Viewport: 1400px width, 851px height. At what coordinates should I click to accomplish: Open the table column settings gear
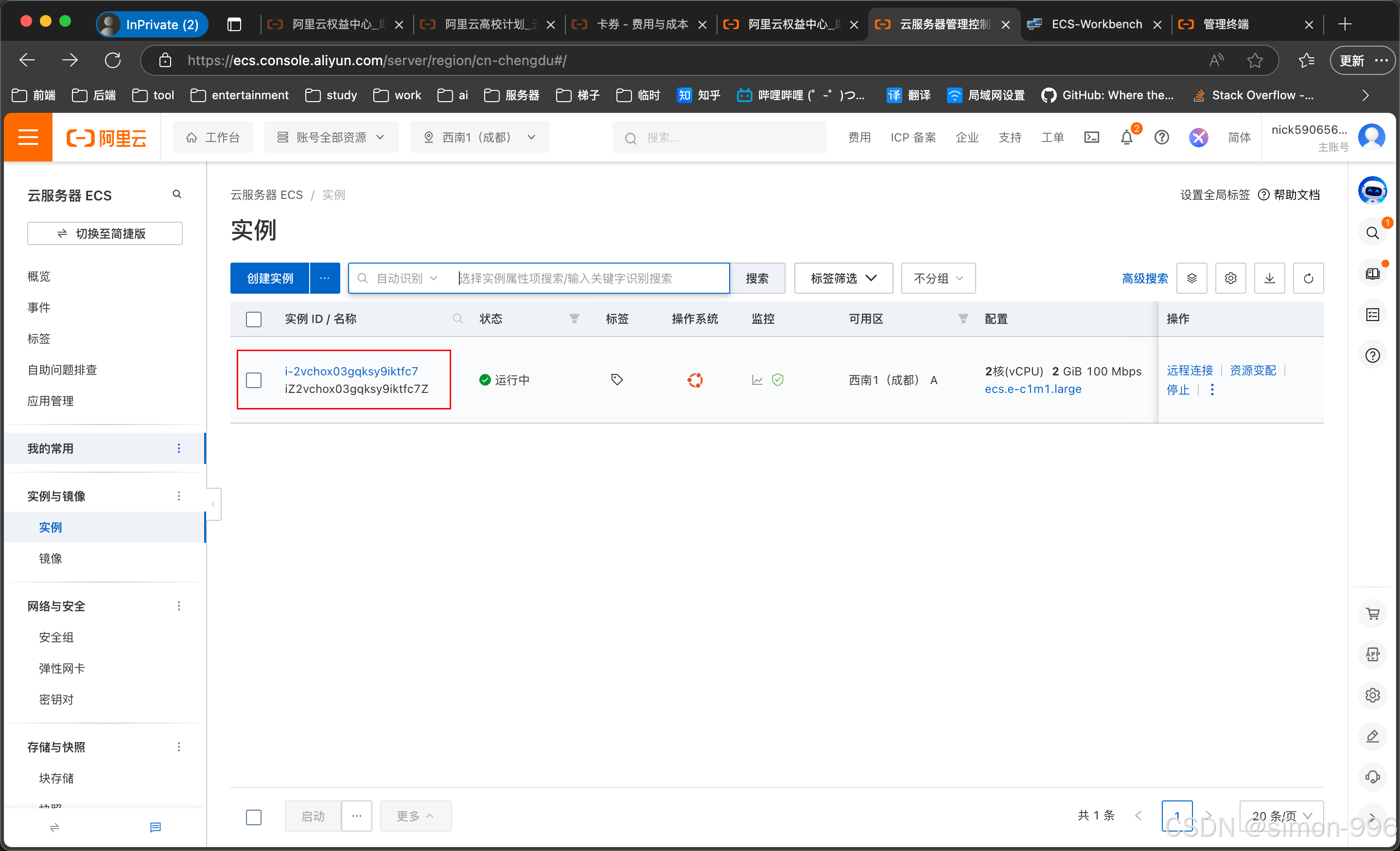click(x=1230, y=278)
